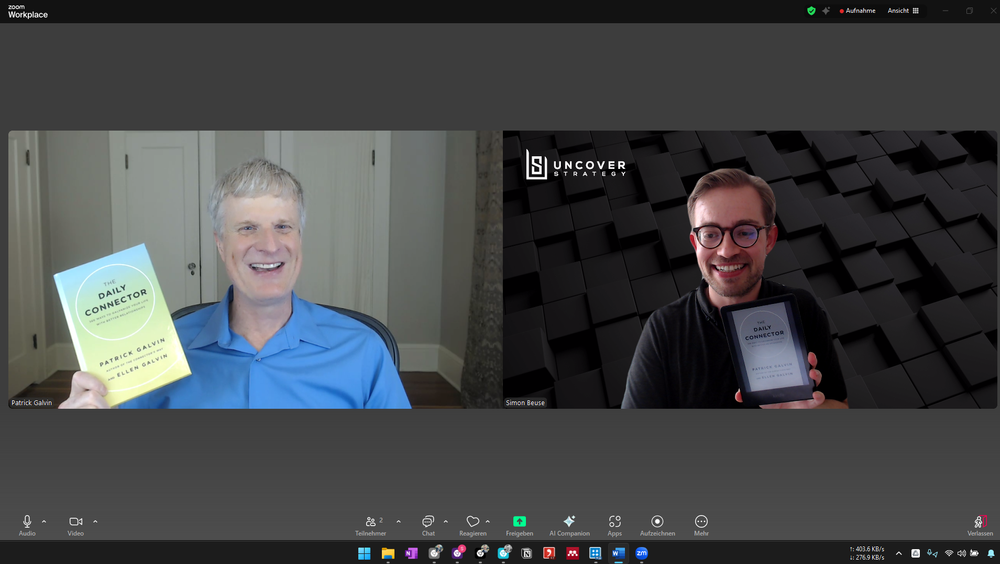Expand the Audio options arrow
1000x564 pixels.
coord(44,521)
